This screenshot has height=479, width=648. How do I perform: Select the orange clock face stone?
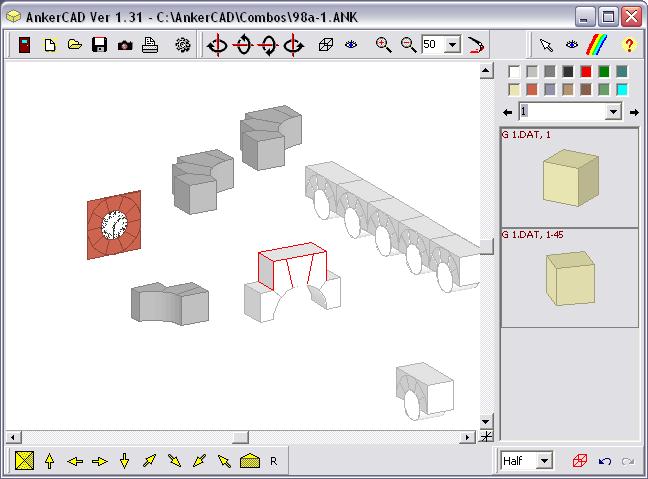click(114, 225)
